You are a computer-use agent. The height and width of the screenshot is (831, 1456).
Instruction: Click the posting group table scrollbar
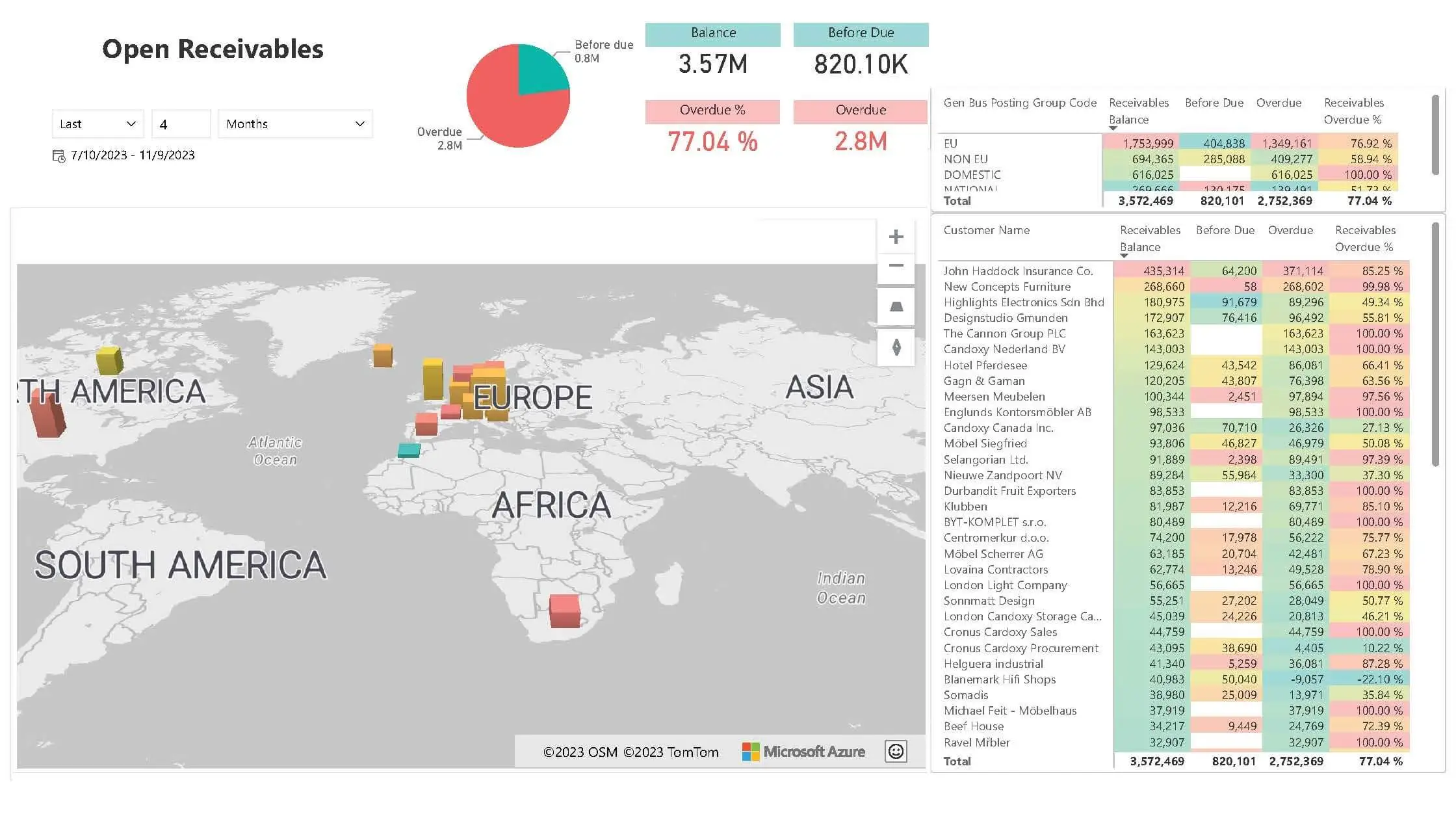coord(1435,135)
